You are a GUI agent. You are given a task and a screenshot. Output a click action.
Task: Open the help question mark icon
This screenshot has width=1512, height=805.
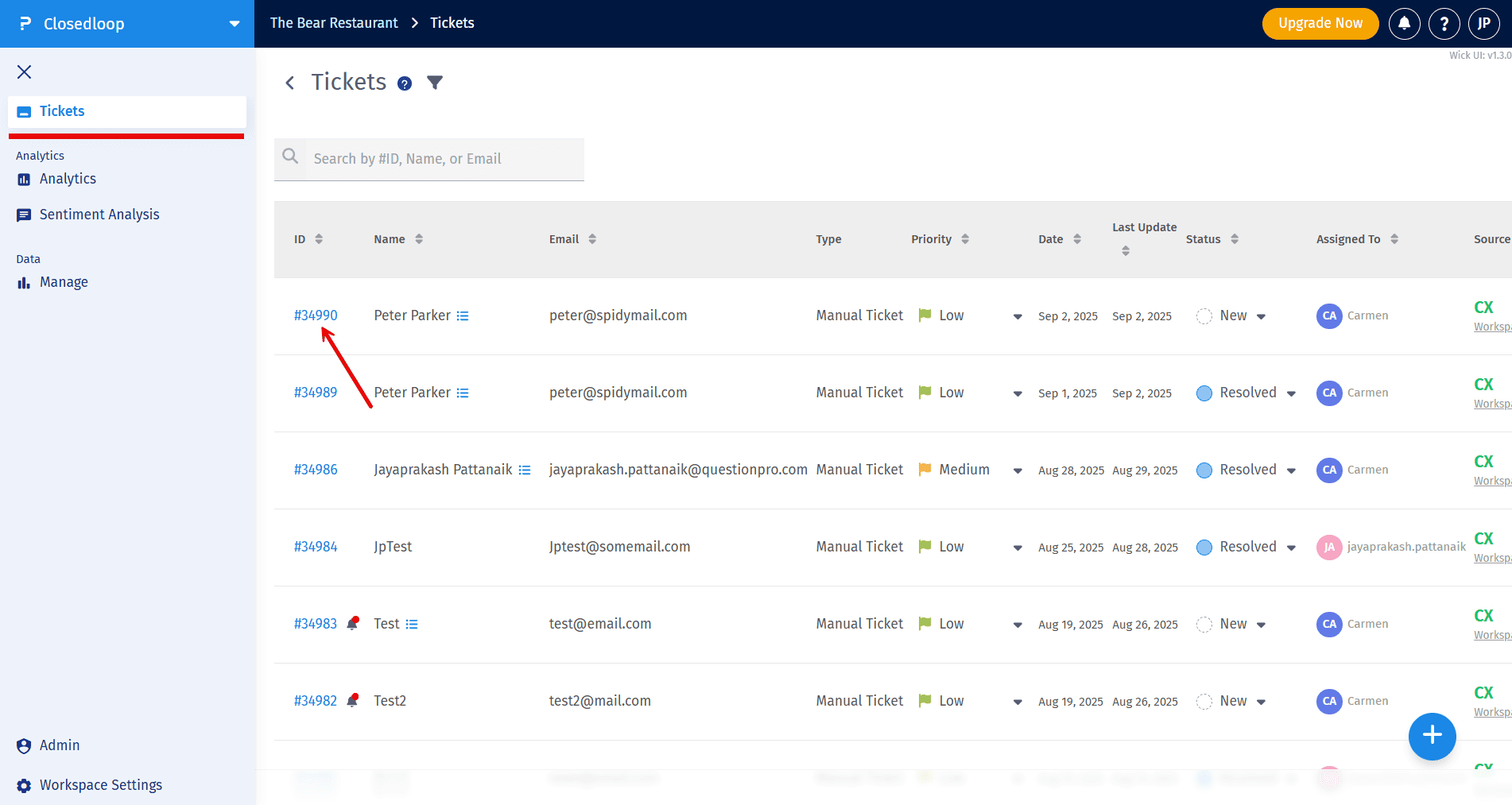[x=1444, y=24]
